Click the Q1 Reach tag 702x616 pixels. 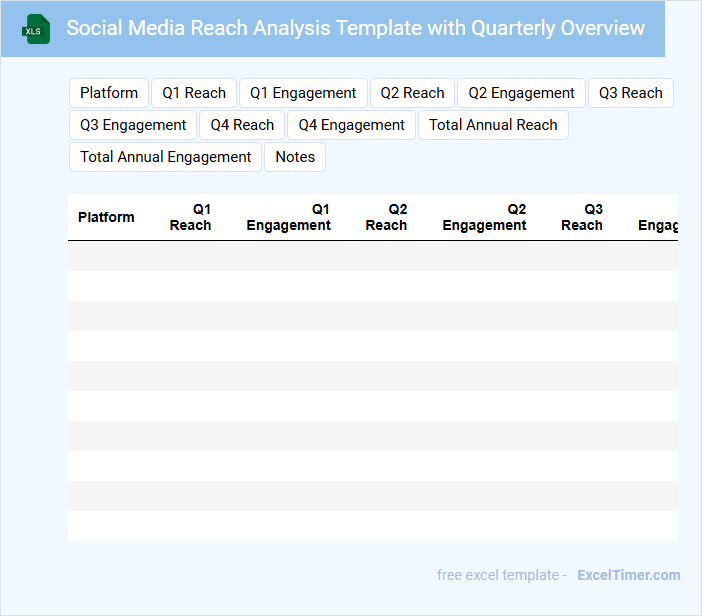click(194, 93)
